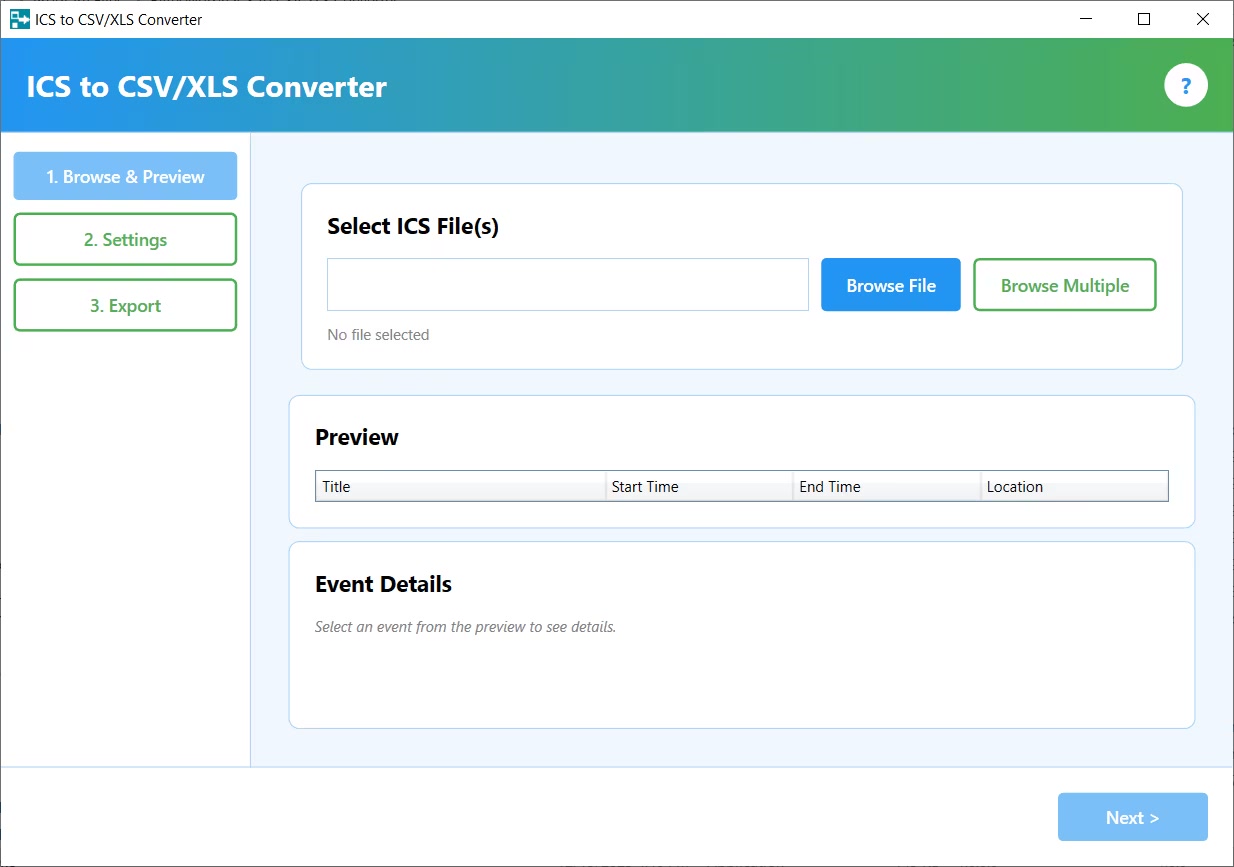The width and height of the screenshot is (1234, 867).
Task: Click the ICS file path input field
Action: (567, 285)
